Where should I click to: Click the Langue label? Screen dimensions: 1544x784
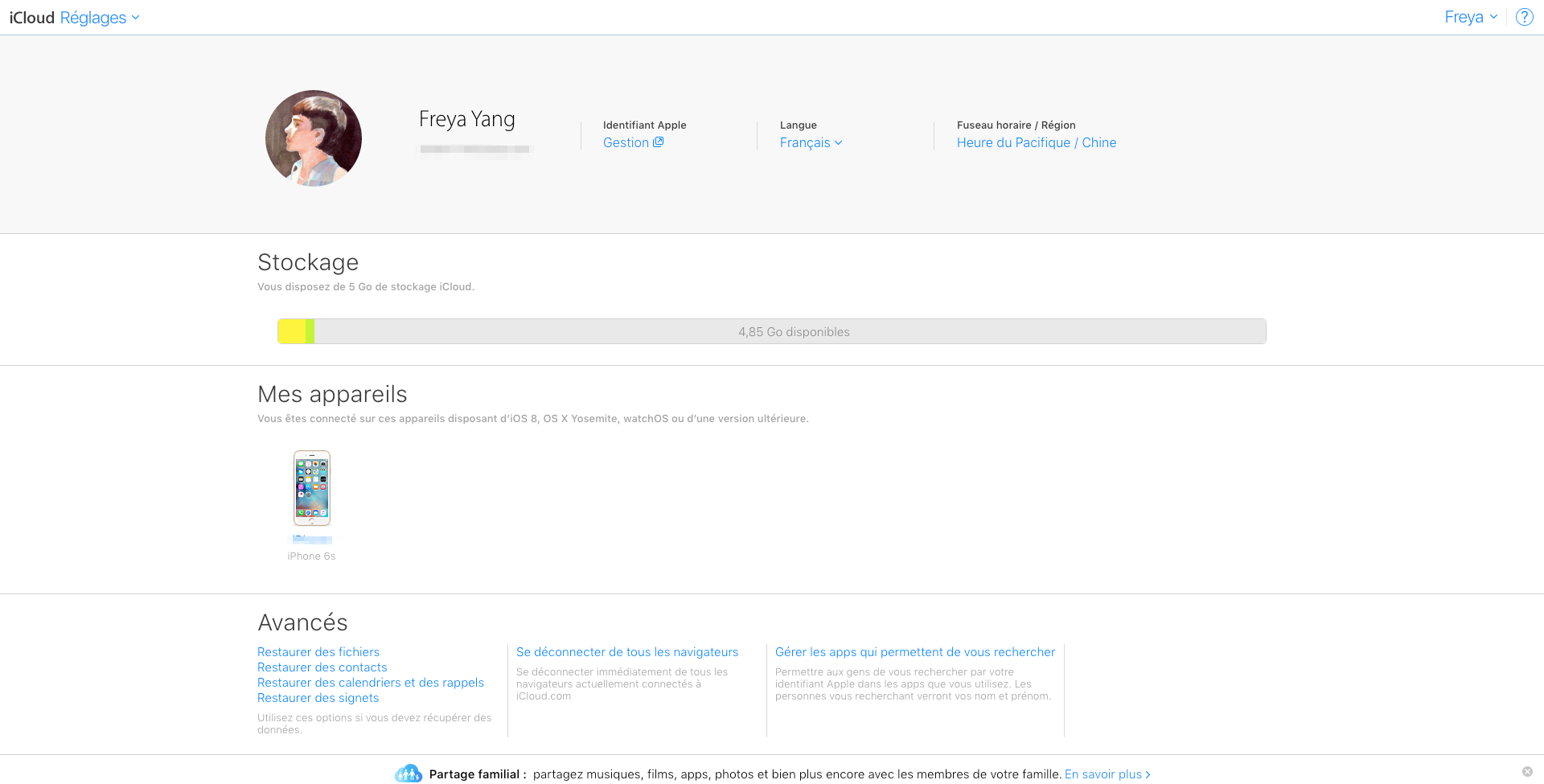799,125
